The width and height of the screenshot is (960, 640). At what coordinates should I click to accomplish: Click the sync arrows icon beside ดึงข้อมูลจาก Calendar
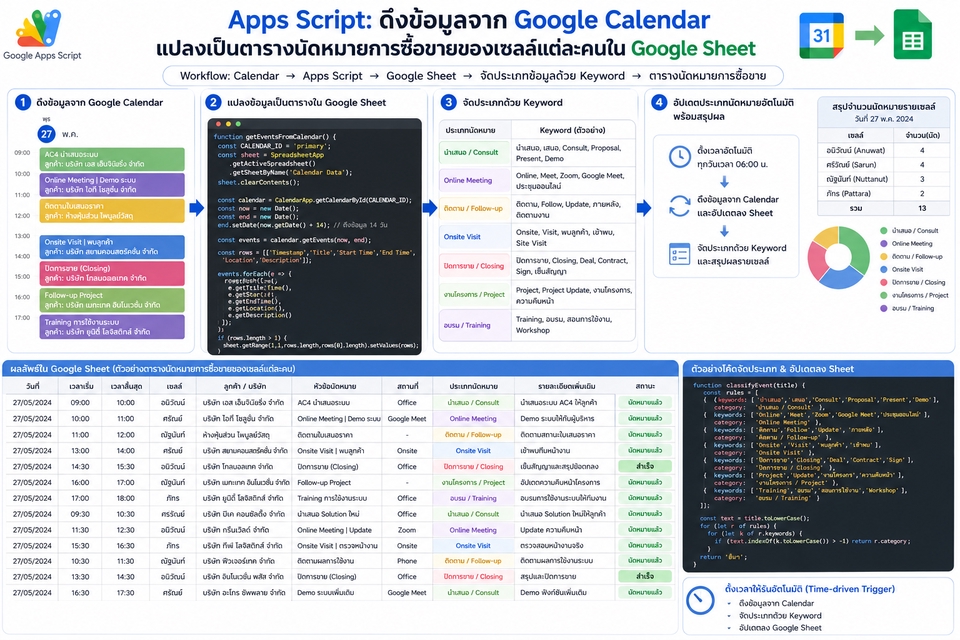click(679, 206)
